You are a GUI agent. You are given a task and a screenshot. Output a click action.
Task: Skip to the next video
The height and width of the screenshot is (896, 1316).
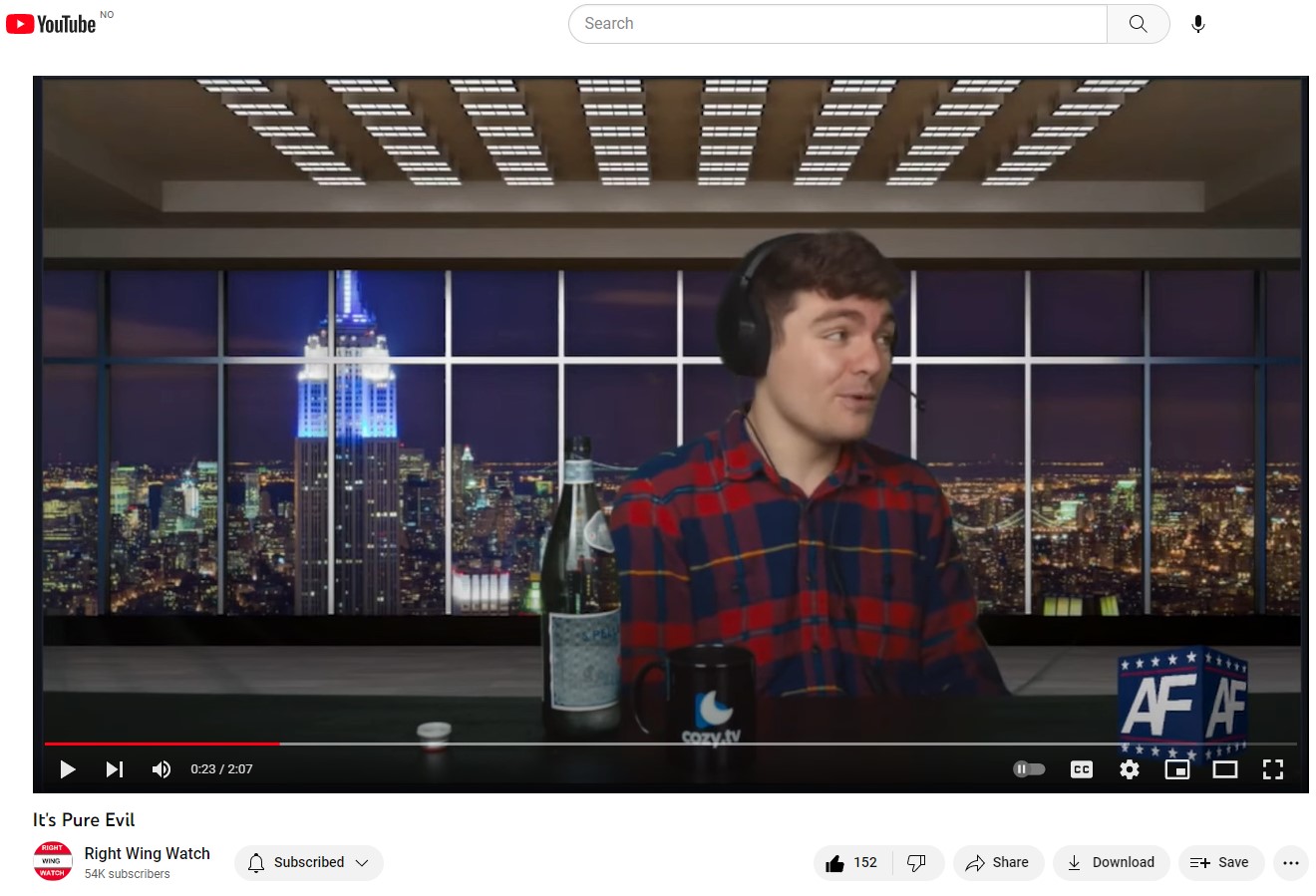pyautogui.click(x=115, y=769)
